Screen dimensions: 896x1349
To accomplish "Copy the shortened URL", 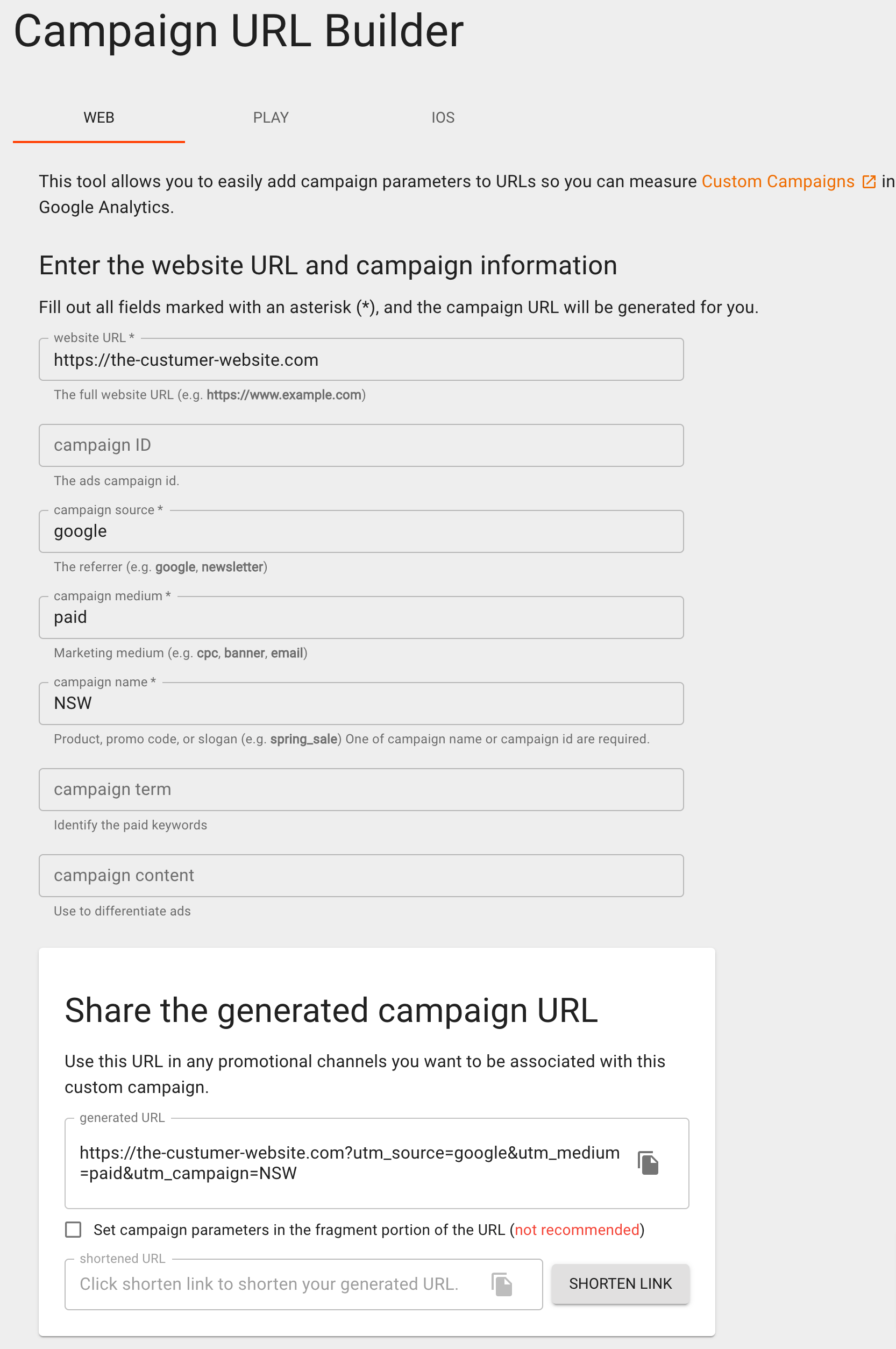I will (501, 1284).
